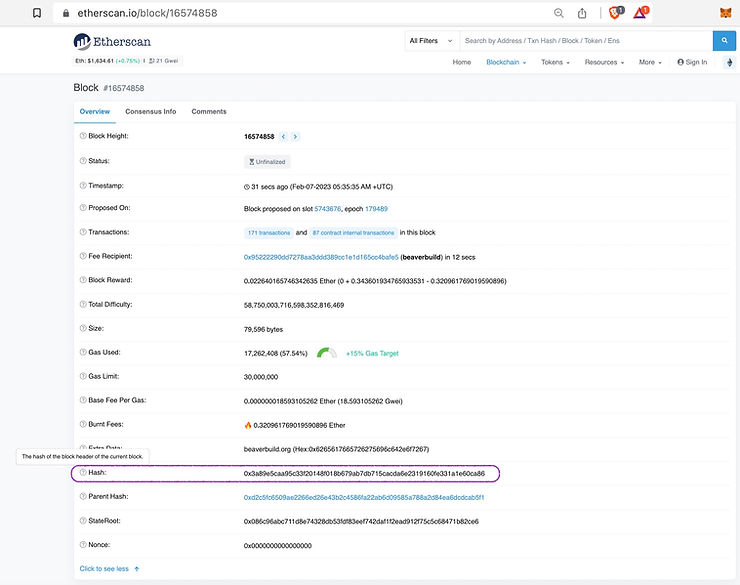Click the beaverbuild.org extra data value
Screen dimensions: 740x585
click(x=336, y=449)
